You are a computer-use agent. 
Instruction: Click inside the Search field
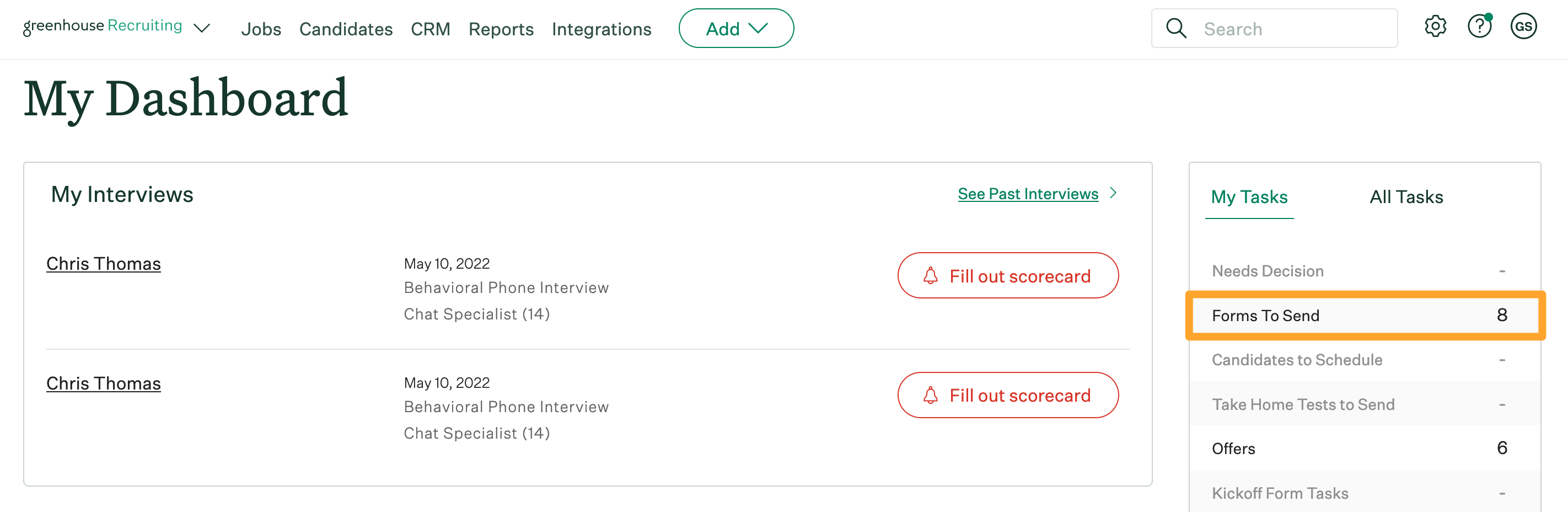click(1274, 29)
